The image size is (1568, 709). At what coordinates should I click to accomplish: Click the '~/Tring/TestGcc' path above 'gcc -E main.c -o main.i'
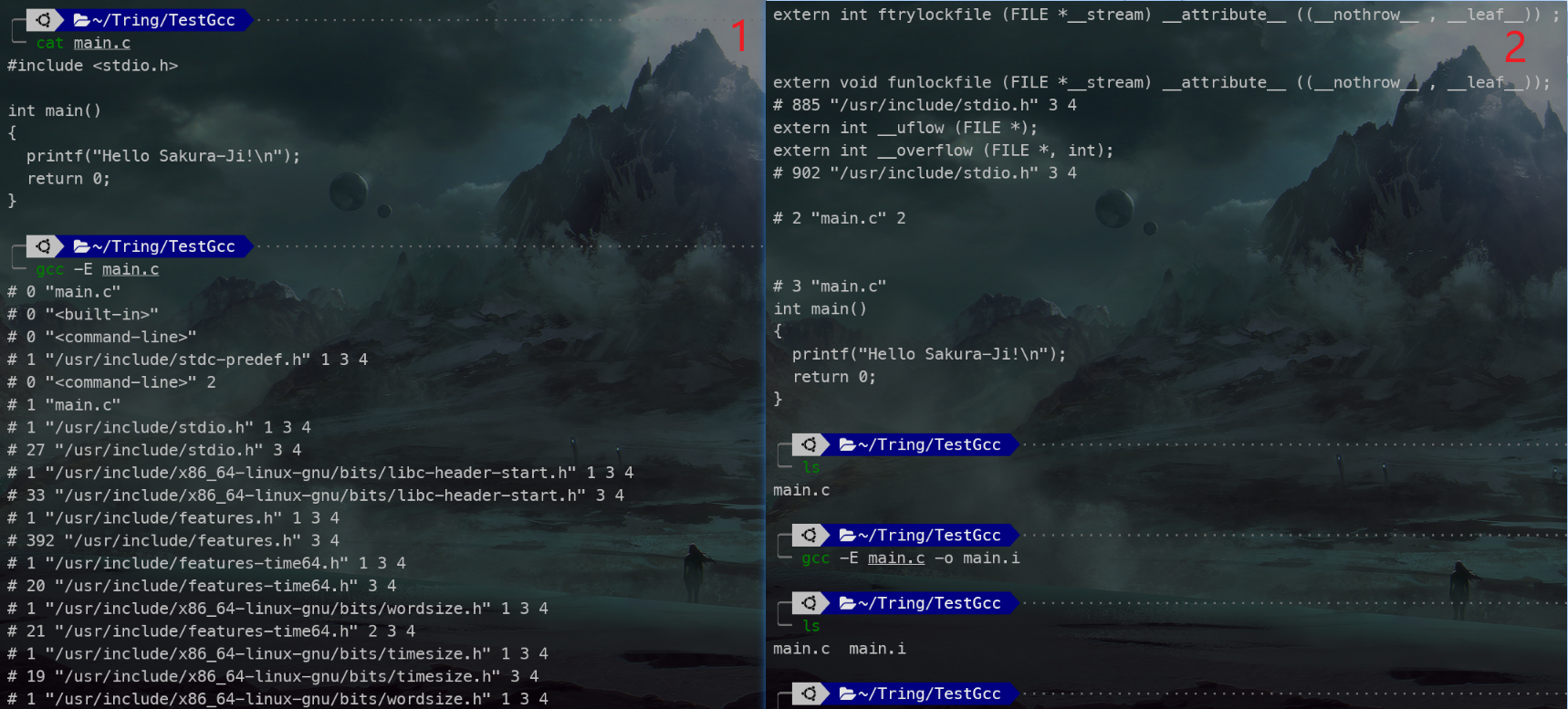point(929,535)
